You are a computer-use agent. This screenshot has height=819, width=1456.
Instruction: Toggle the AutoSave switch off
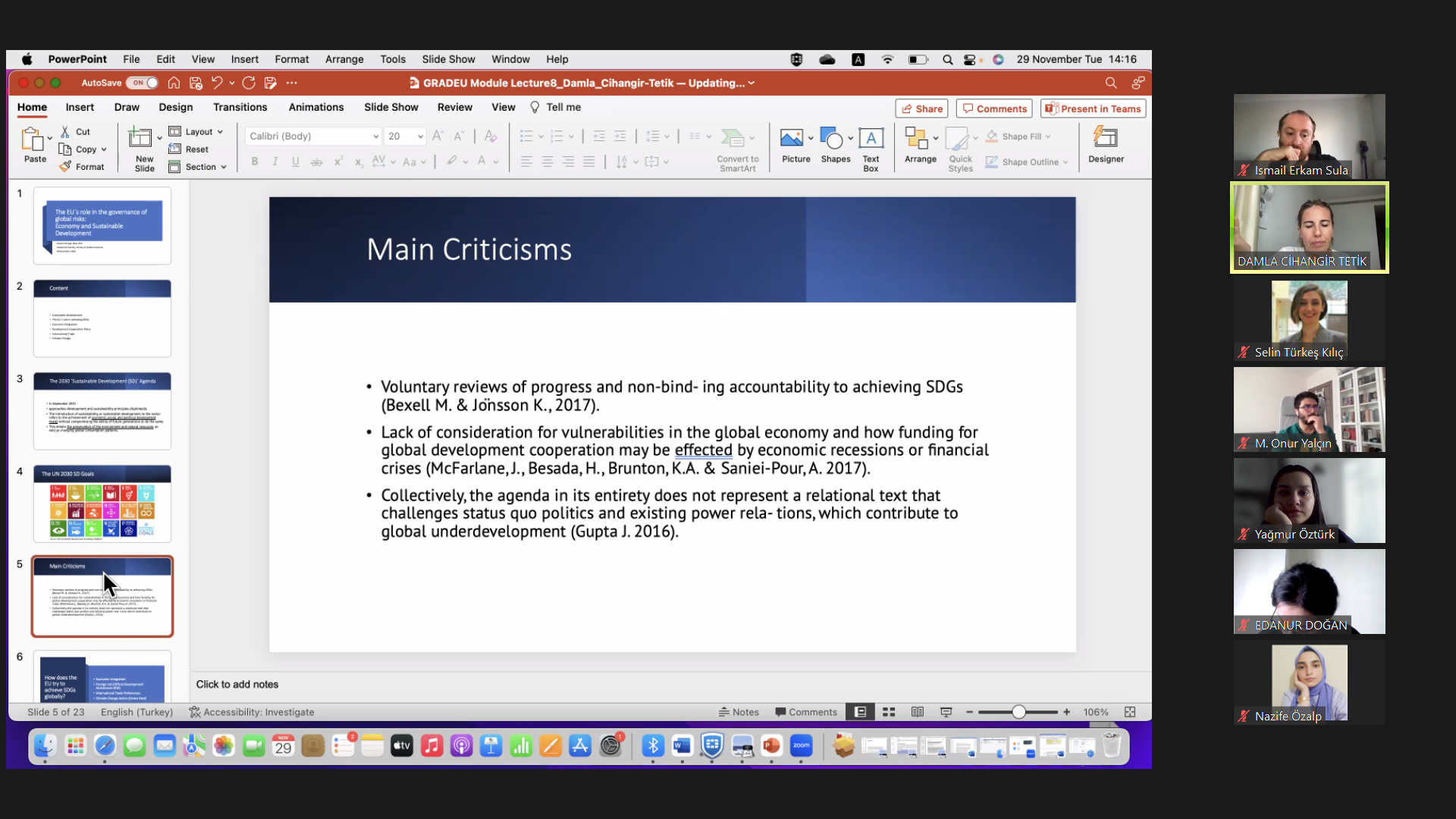[x=143, y=83]
